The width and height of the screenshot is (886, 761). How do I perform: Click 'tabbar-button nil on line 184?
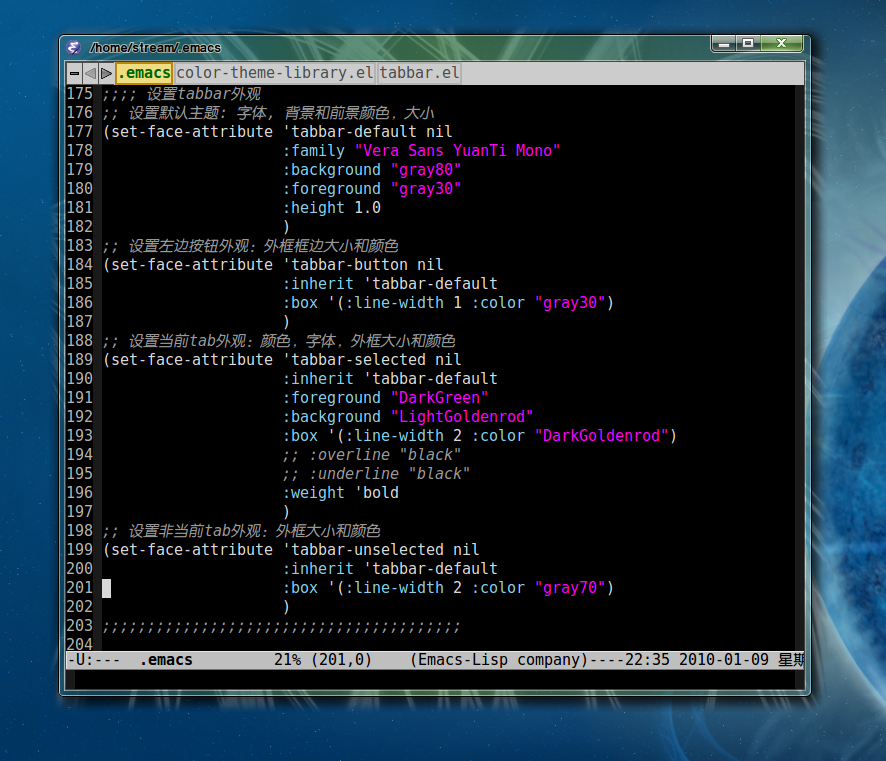tap(363, 265)
